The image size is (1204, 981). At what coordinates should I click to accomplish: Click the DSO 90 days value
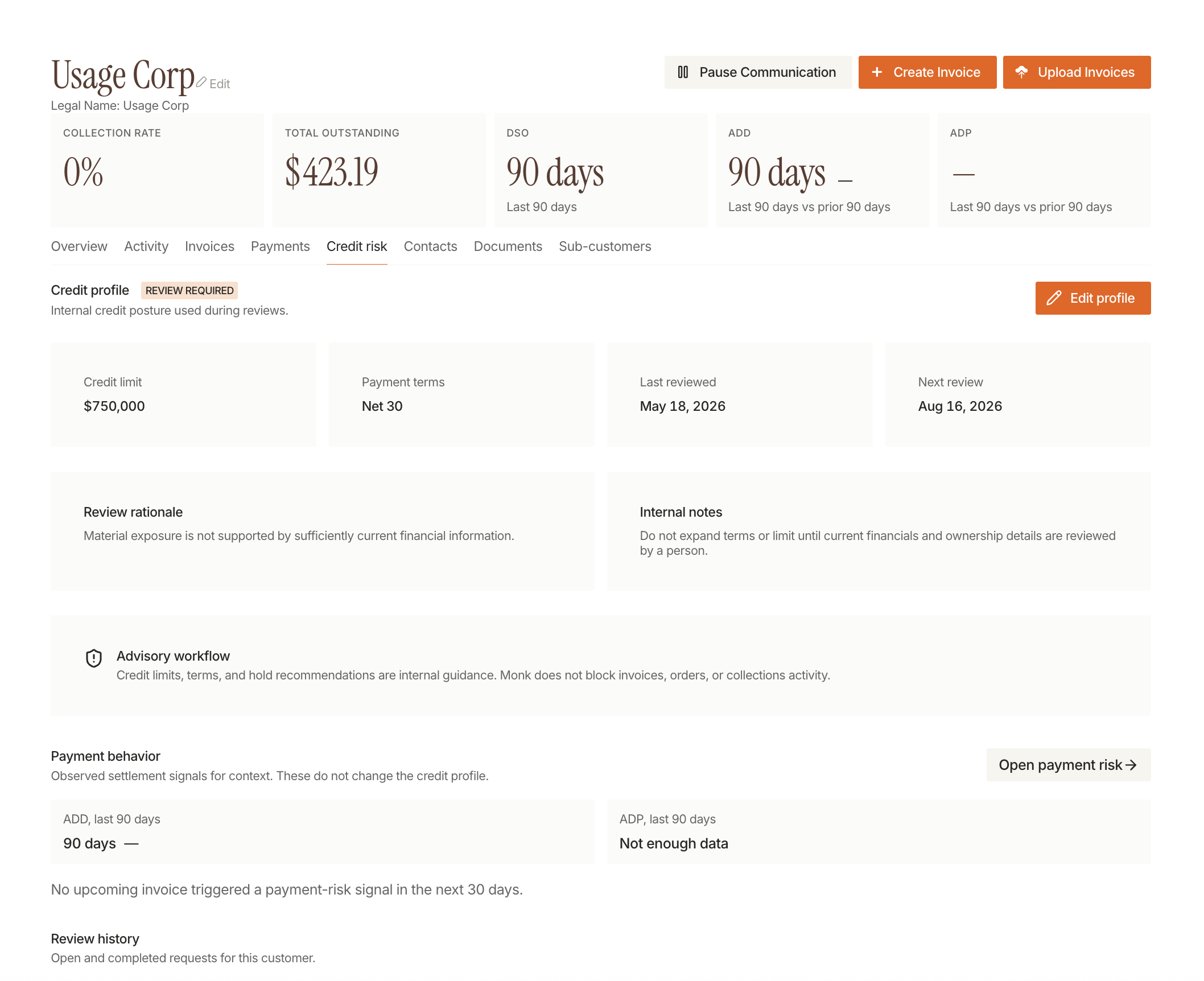555,172
